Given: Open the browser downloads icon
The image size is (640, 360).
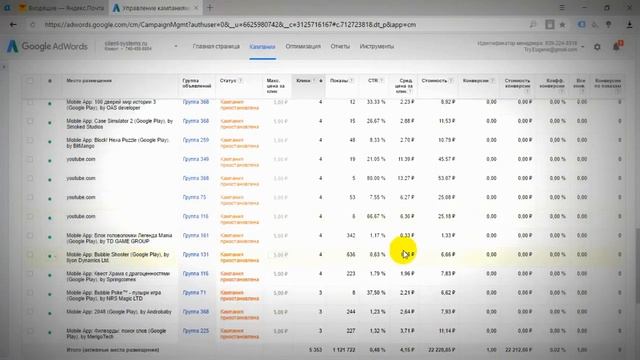Looking at the screenshot, I should (x=629, y=24).
